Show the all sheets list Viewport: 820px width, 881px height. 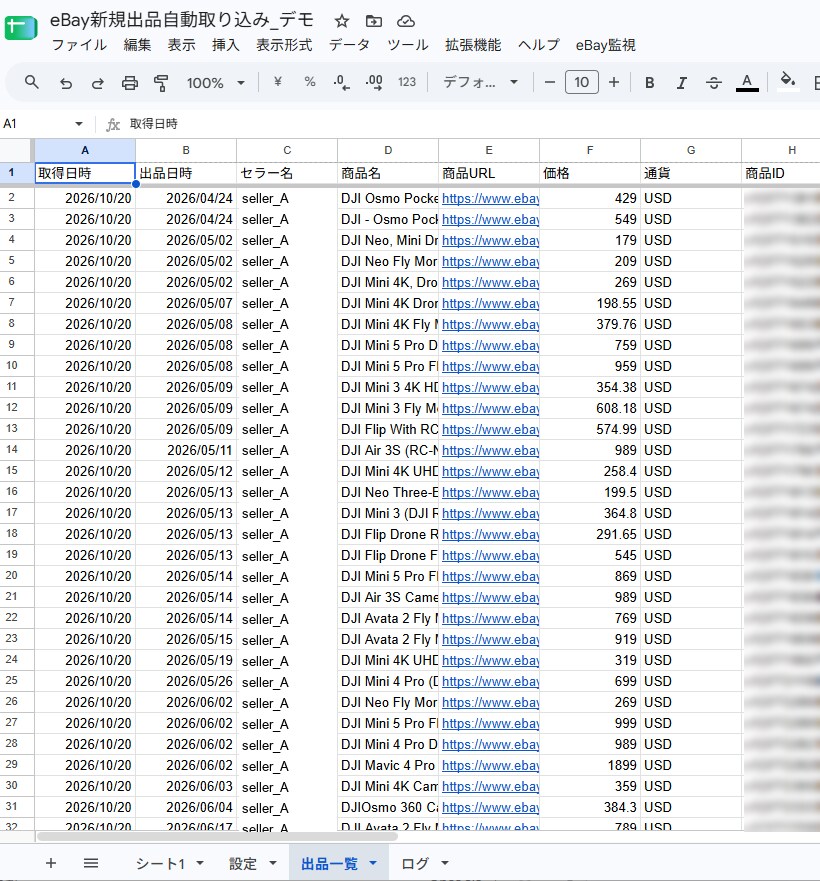91,863
